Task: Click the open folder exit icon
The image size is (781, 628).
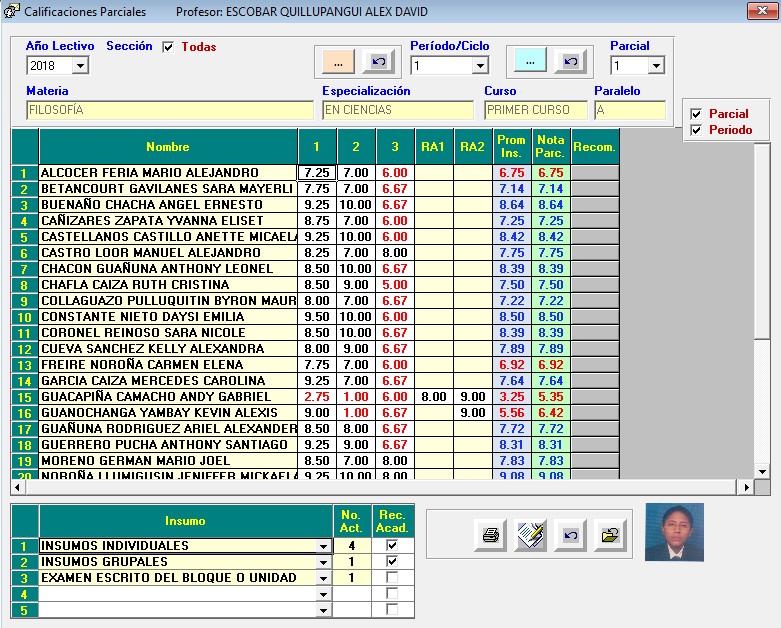Action: [608, 535]
